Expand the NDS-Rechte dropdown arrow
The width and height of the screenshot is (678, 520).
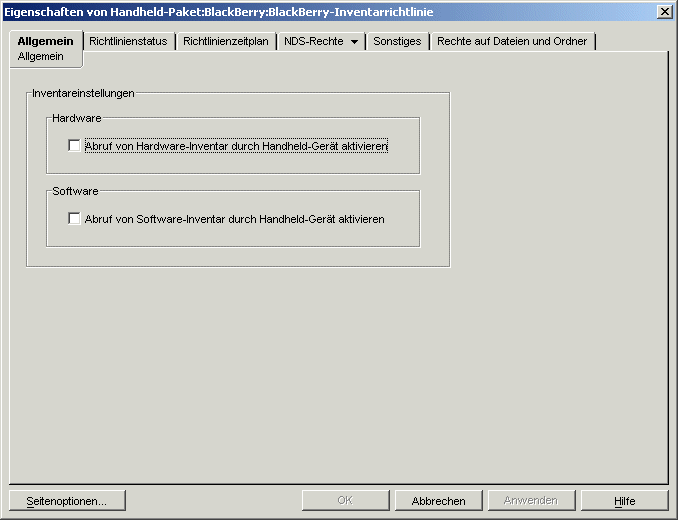pos(355,42)
